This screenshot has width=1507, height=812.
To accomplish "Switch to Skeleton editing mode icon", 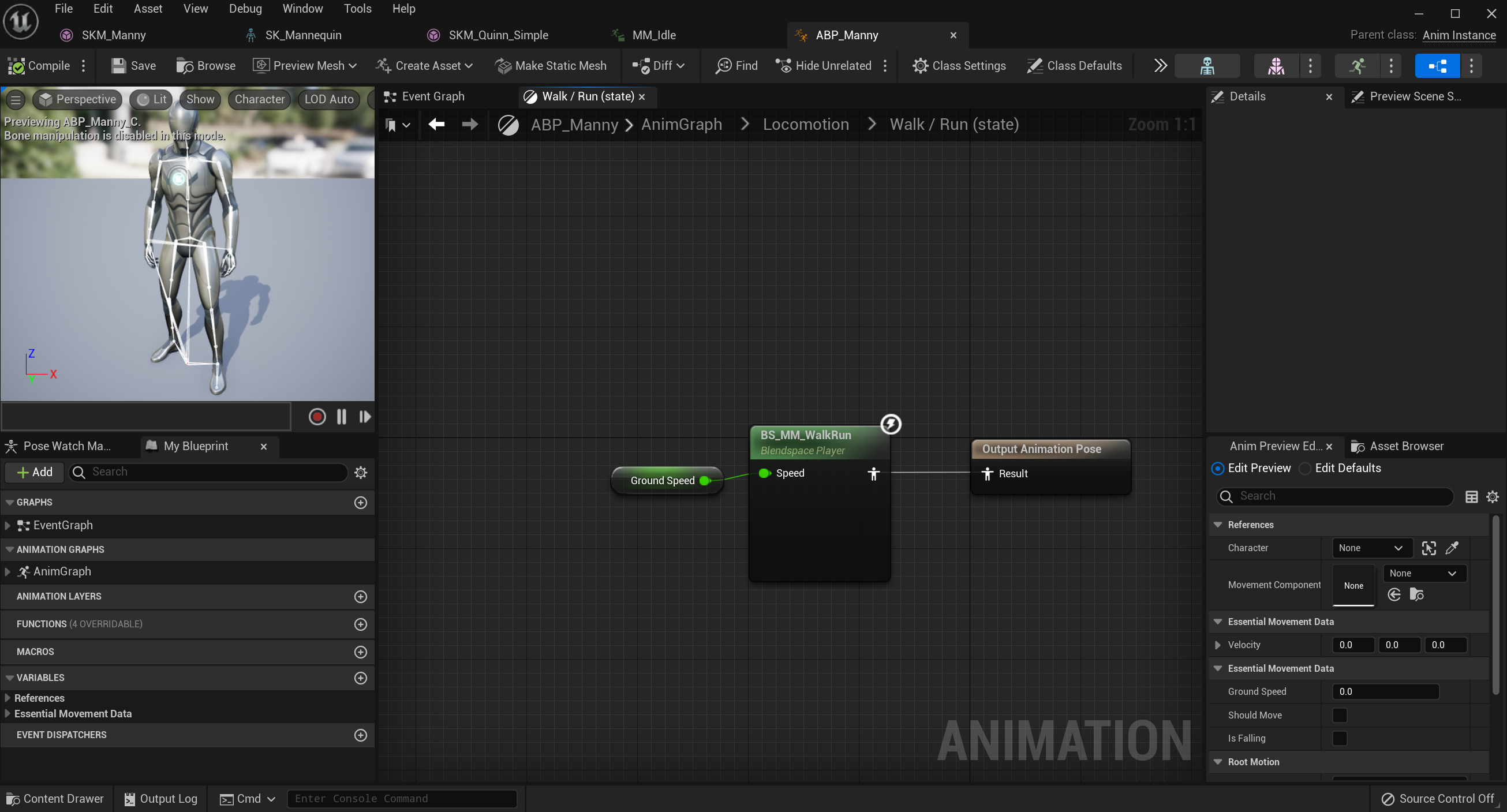I will (x=1207, y=66).
